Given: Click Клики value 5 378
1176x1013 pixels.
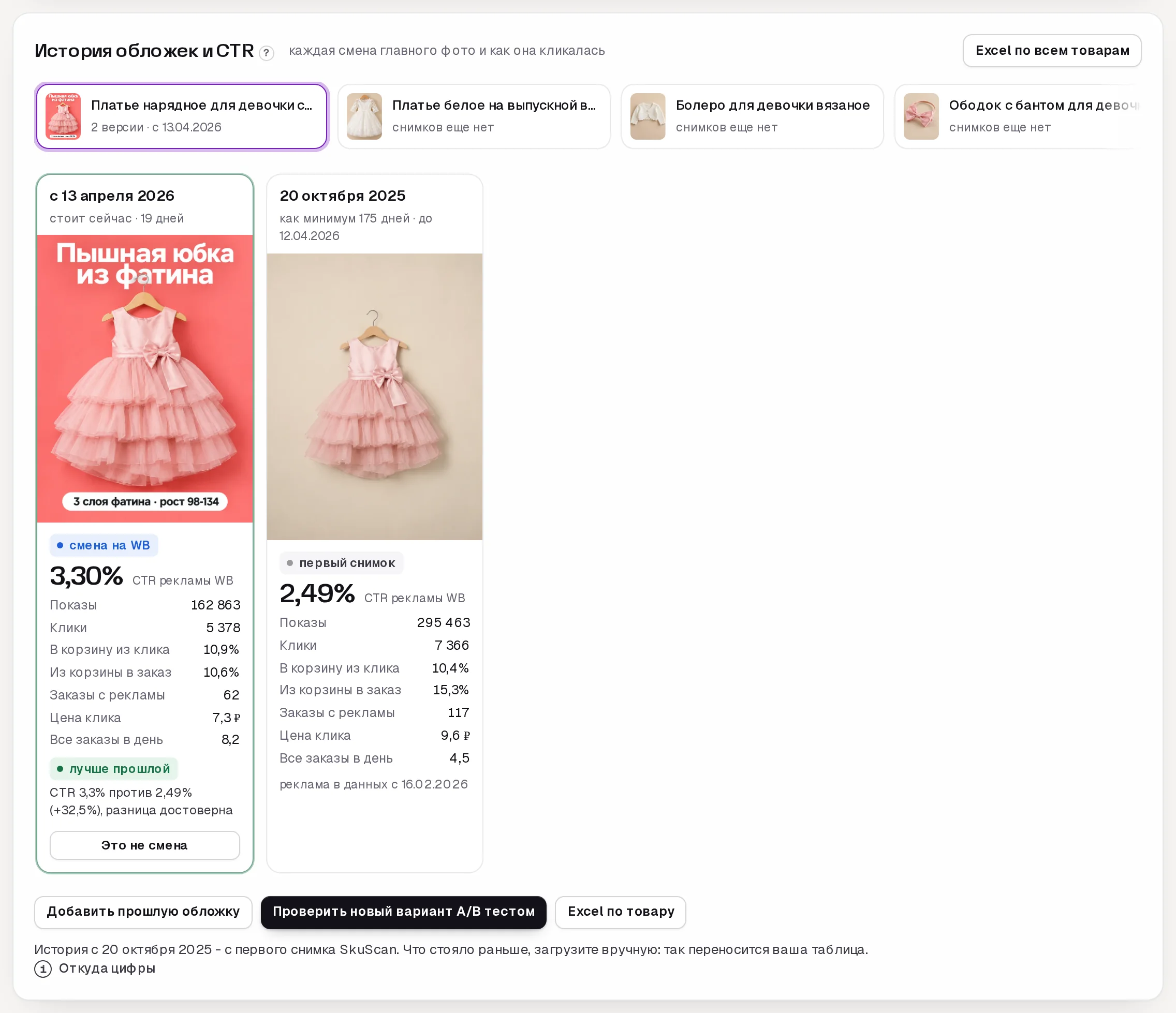Looking at the screenshot, I should (223, 628).
